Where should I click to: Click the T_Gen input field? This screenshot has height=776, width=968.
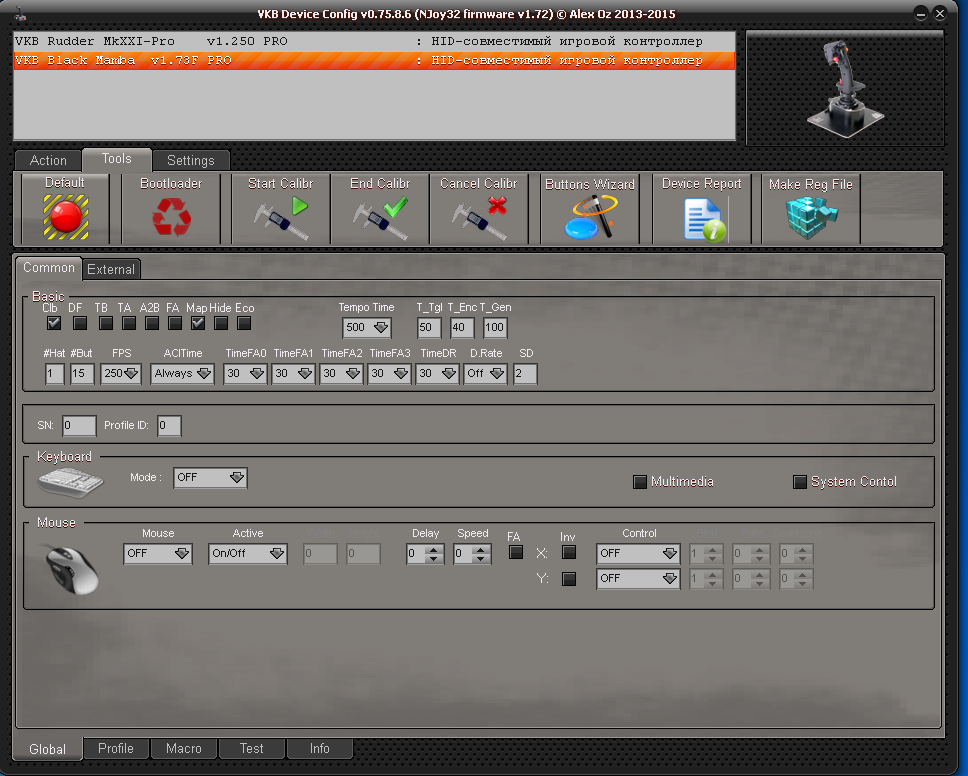[x=495, y=327]
